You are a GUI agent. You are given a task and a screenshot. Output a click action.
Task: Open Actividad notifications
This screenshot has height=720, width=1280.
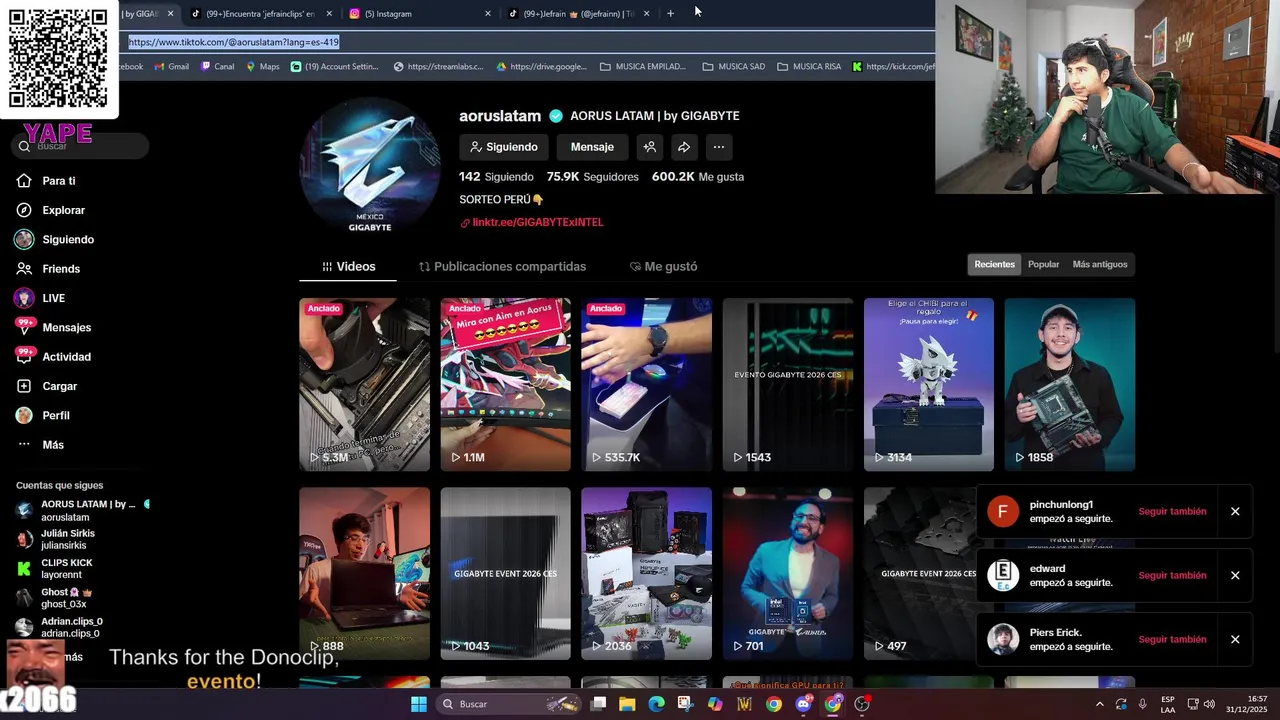tap(66, 357)
